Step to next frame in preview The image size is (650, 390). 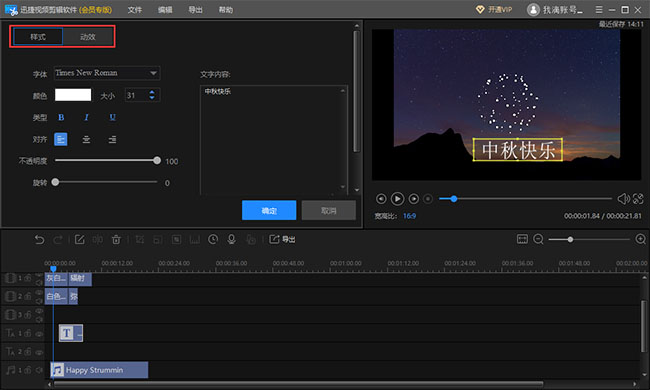(x=413, y=199)
